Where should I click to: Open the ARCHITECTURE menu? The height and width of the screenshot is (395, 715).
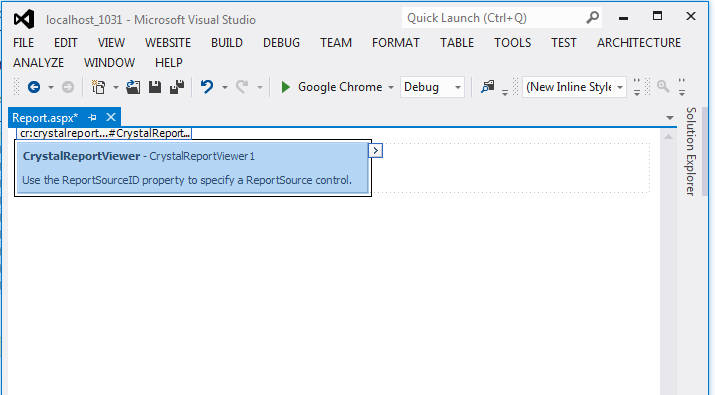click(639, 43)
